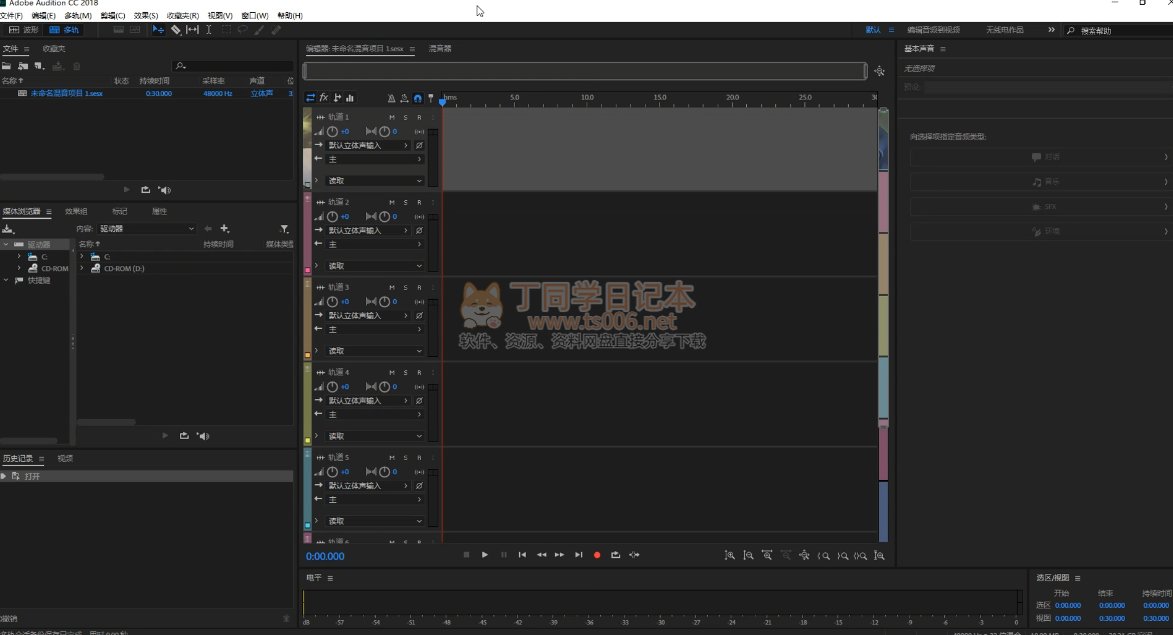
Task: Show the effects (fx) track controls
Action: [324, 98]
